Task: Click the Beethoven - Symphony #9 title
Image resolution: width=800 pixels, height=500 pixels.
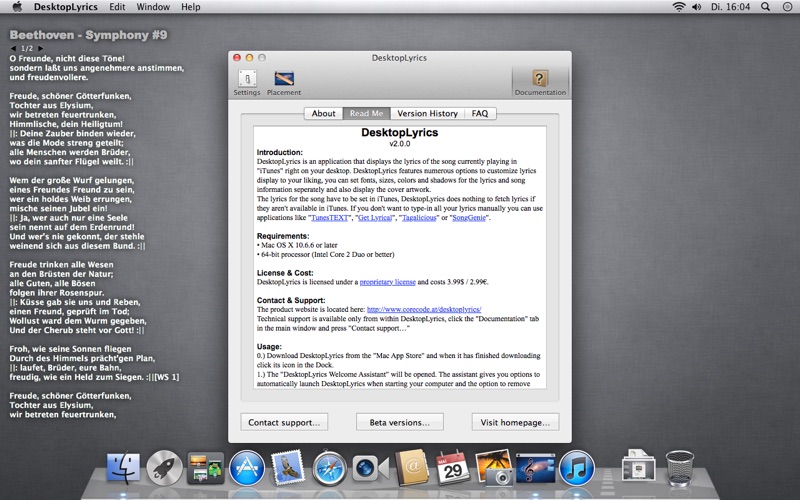Action: (x=88, y=35)
